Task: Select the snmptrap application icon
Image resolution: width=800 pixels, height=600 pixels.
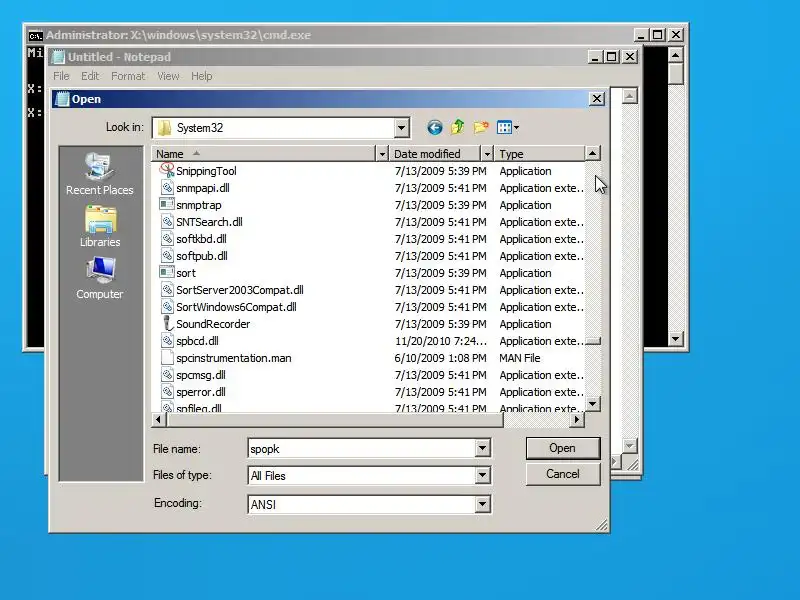Action: tap(166, 205)
